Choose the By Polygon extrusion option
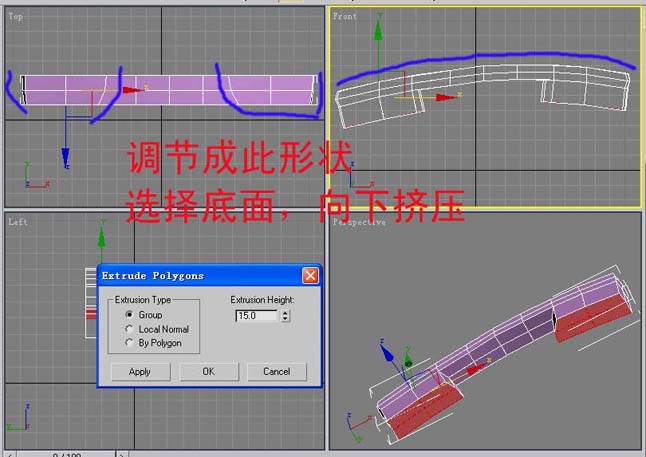This screenshot has width=646, height=457. (129, 343)
